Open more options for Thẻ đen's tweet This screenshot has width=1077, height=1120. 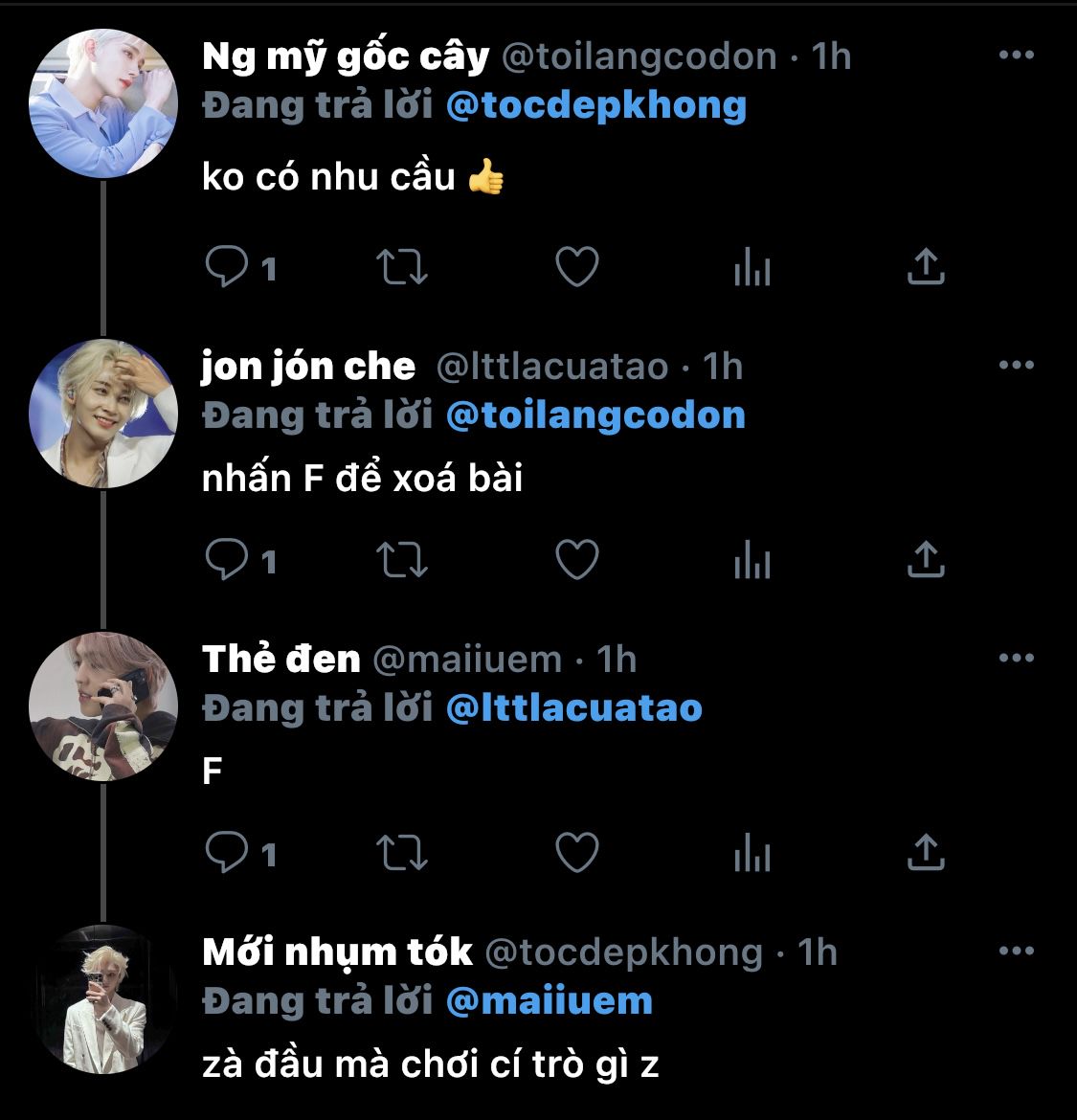point(1017,658)
